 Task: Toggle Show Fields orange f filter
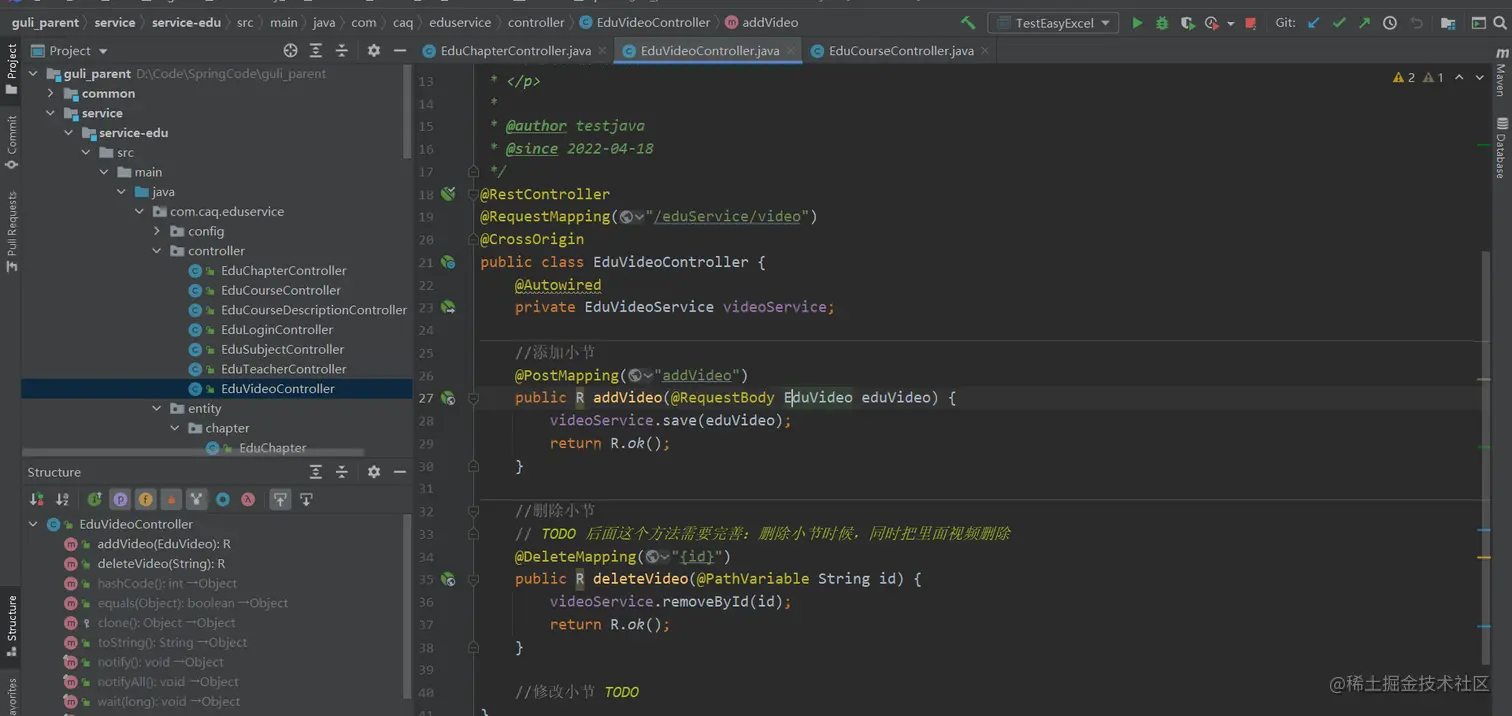tap(146, 499)
